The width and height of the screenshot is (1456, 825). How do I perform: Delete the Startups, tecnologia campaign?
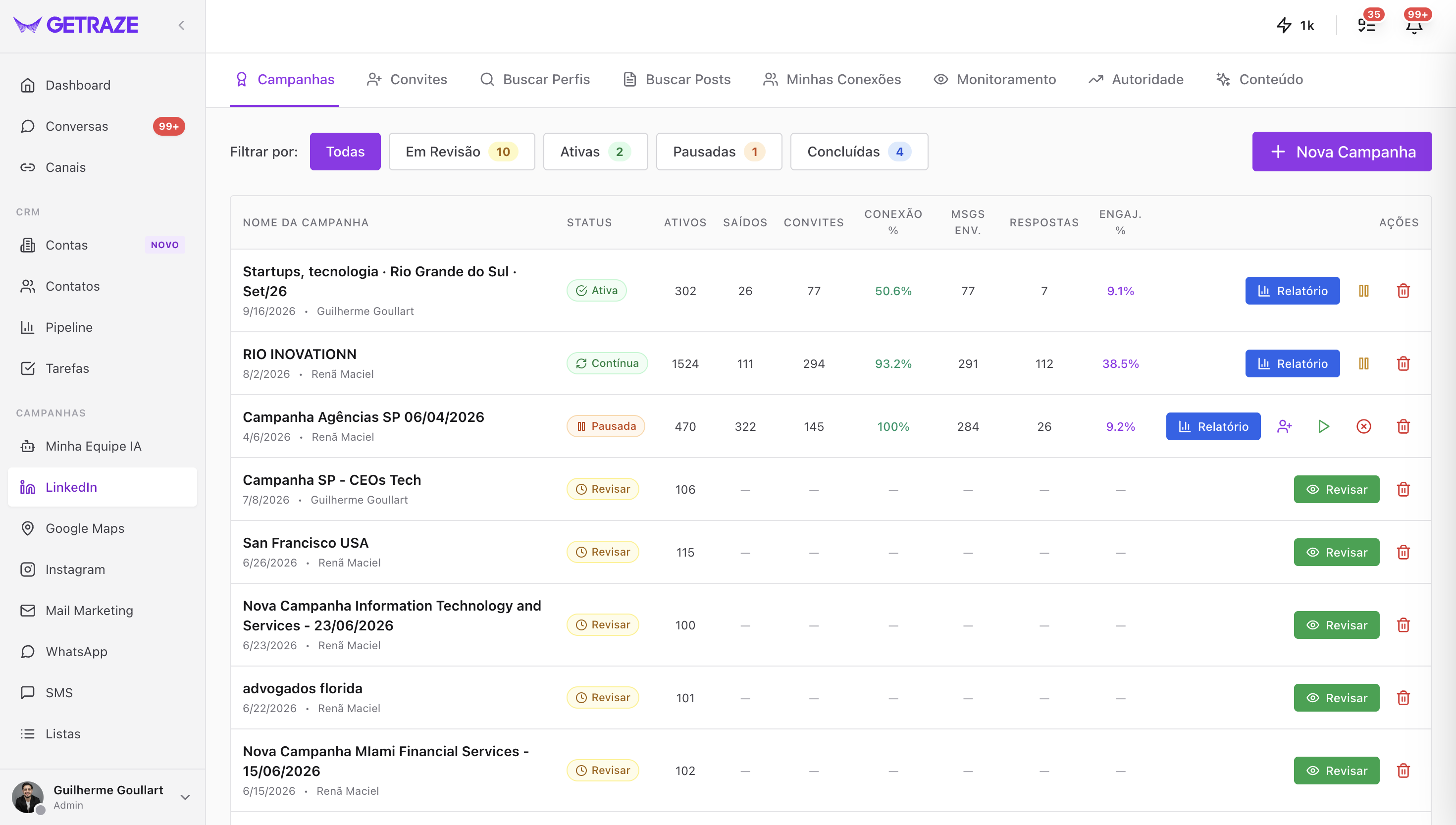[x=1404, y=291]
